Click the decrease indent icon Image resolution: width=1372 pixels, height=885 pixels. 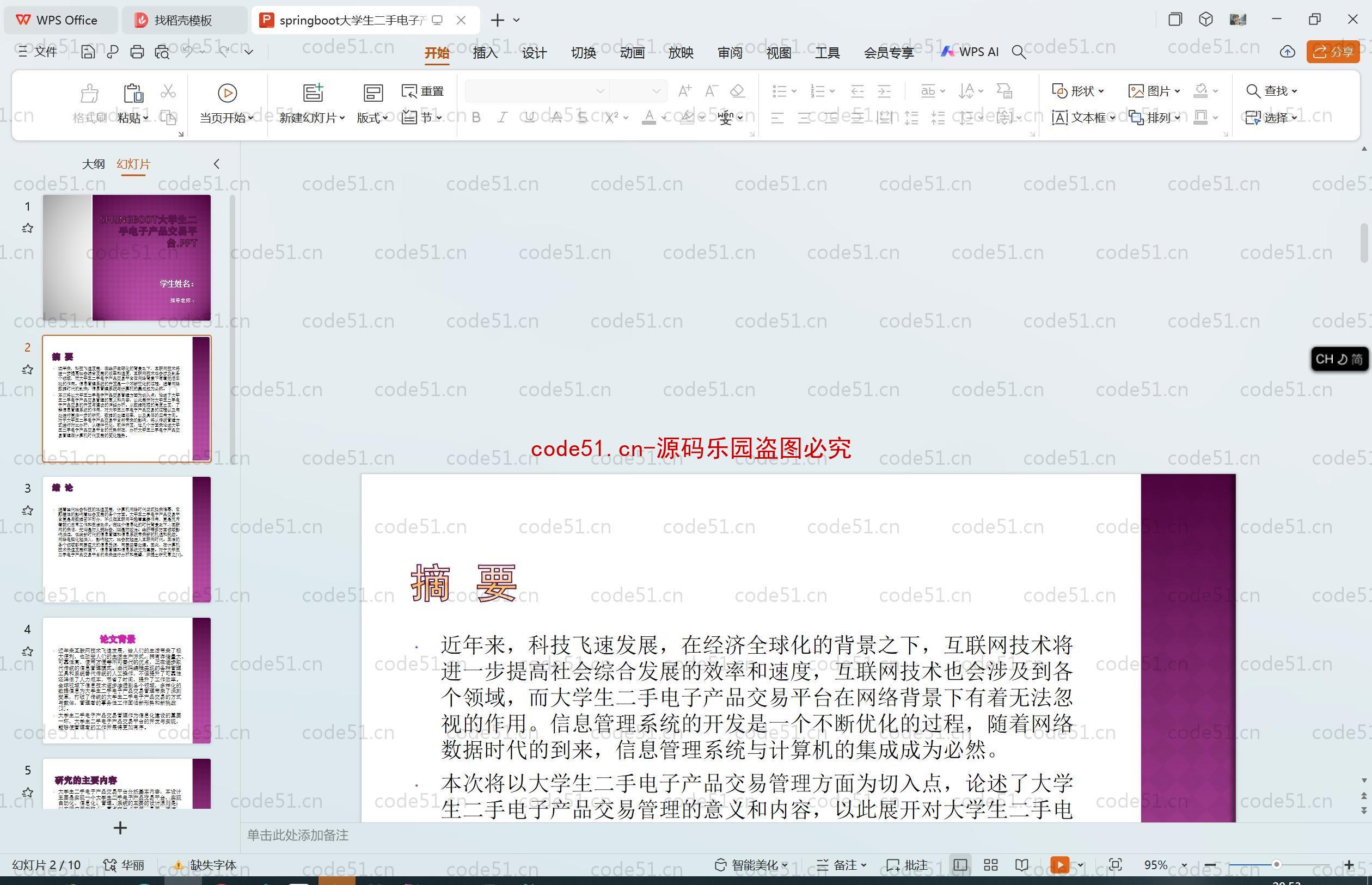857,91
